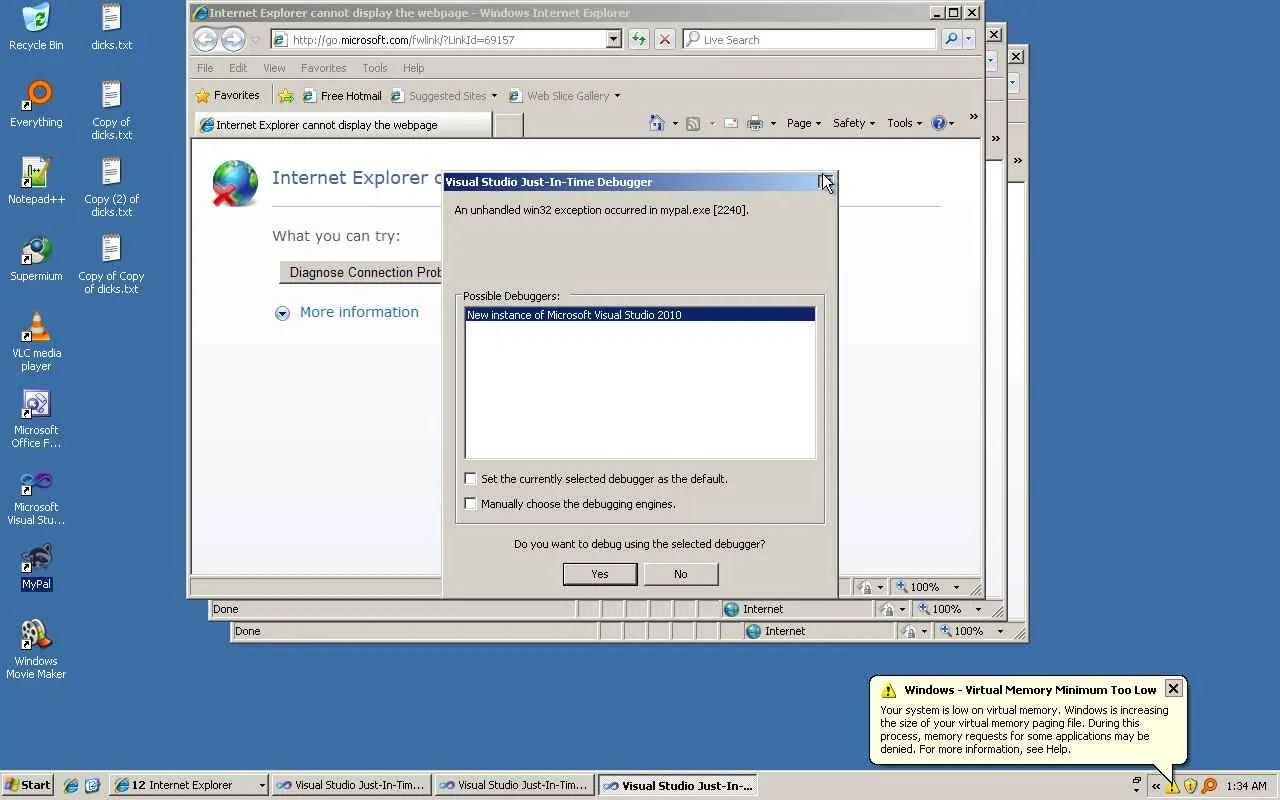
Task: Open the Edit menu in Internet Explorer
Action: [238, 68]
